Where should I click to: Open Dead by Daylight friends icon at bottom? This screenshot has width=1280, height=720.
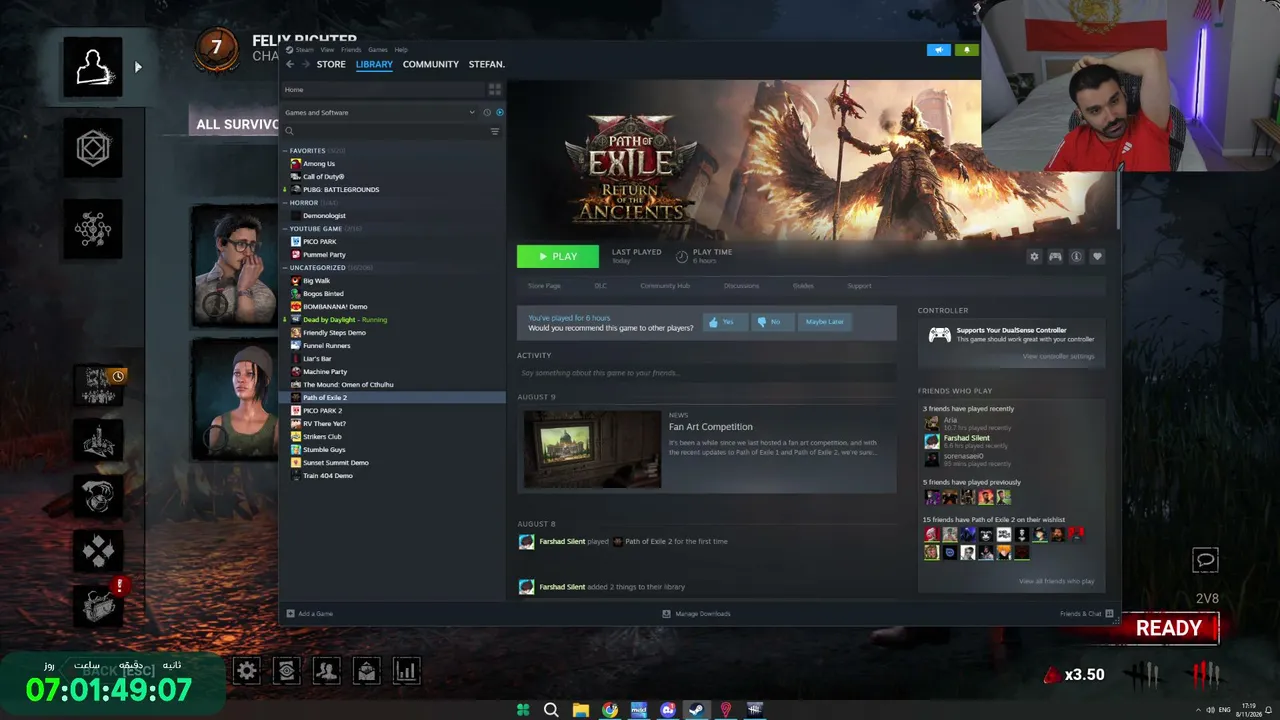pos(326,670)
